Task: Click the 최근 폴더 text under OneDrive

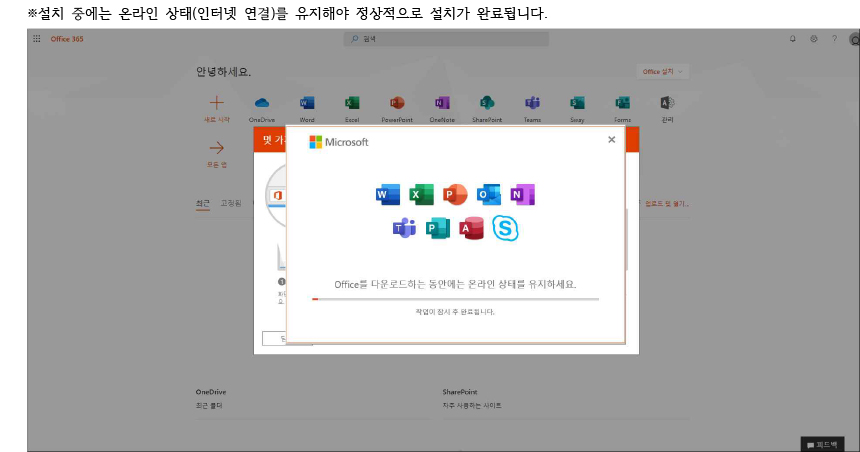Action: click(x=209, y=406)
